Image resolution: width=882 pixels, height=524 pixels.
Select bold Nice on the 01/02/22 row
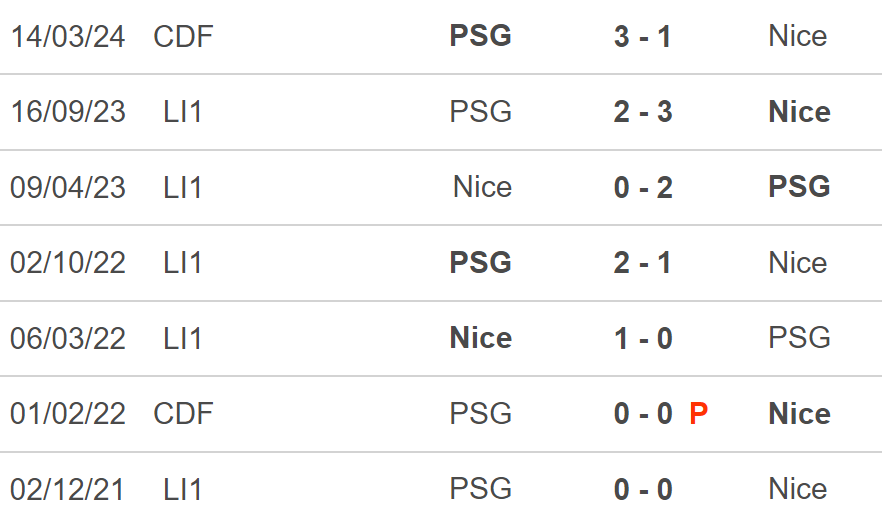799,414
